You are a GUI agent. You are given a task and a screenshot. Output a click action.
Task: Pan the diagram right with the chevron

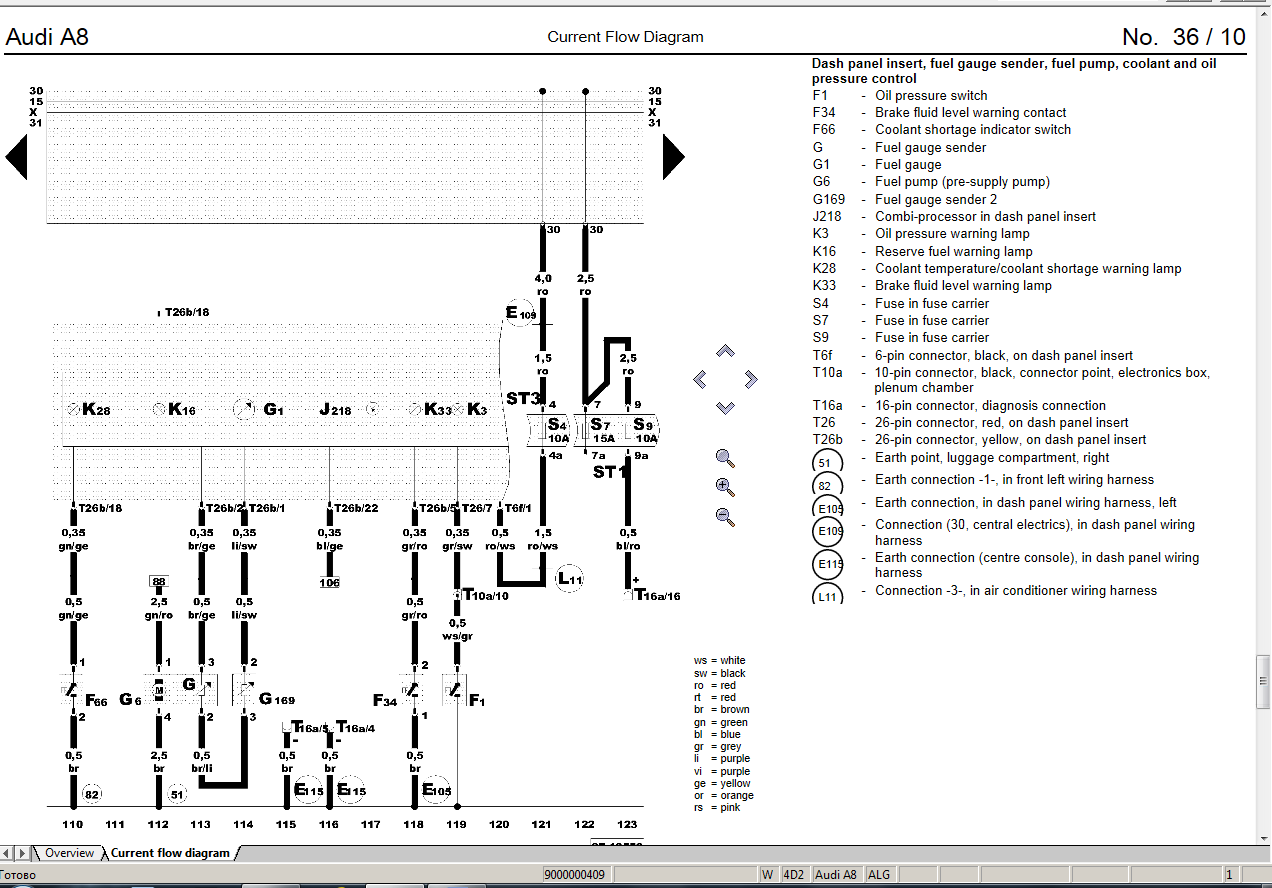click(x=752, y=379)
